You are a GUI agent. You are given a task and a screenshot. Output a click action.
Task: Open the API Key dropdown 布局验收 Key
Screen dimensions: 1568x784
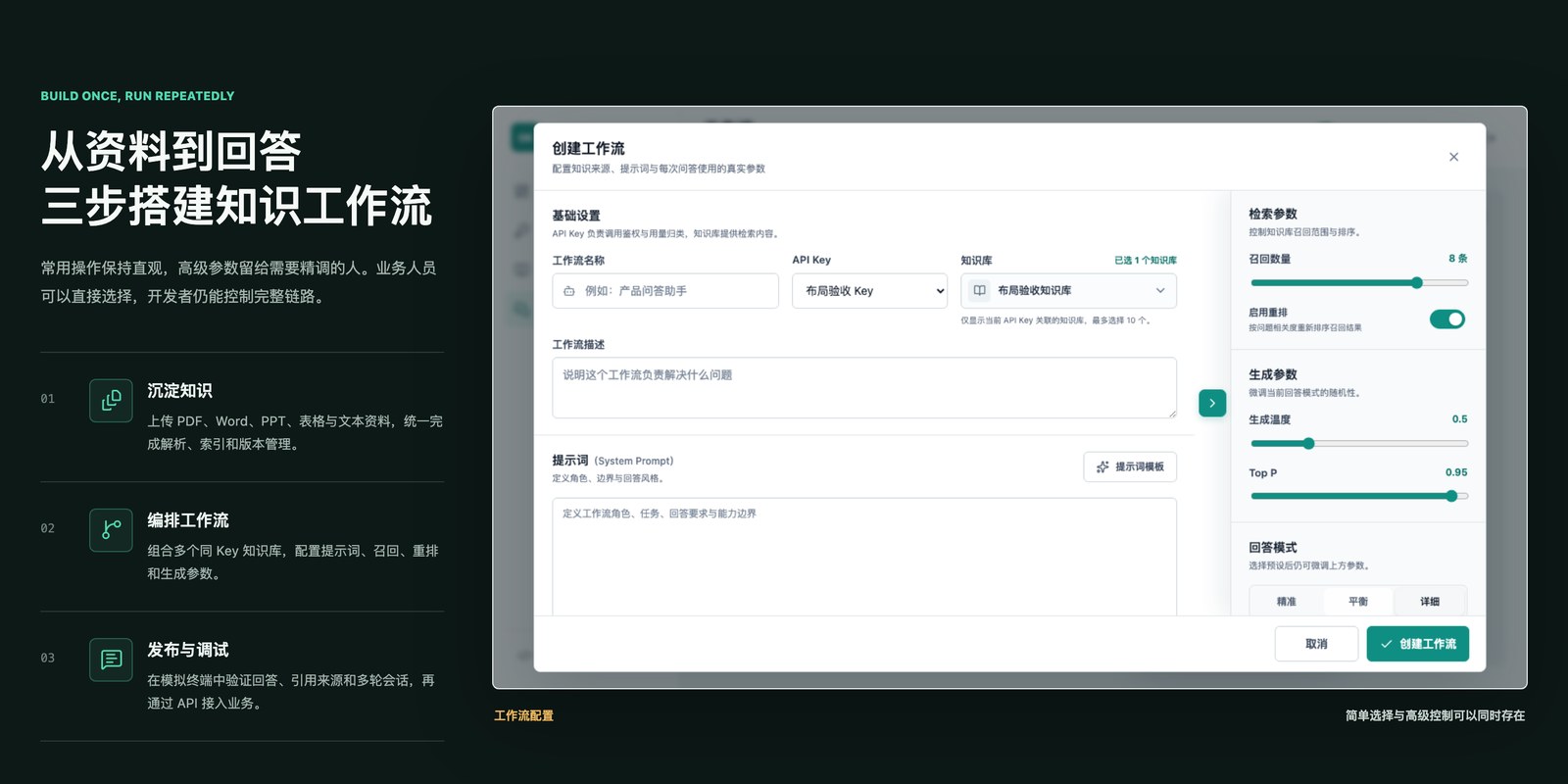point(869,291)
